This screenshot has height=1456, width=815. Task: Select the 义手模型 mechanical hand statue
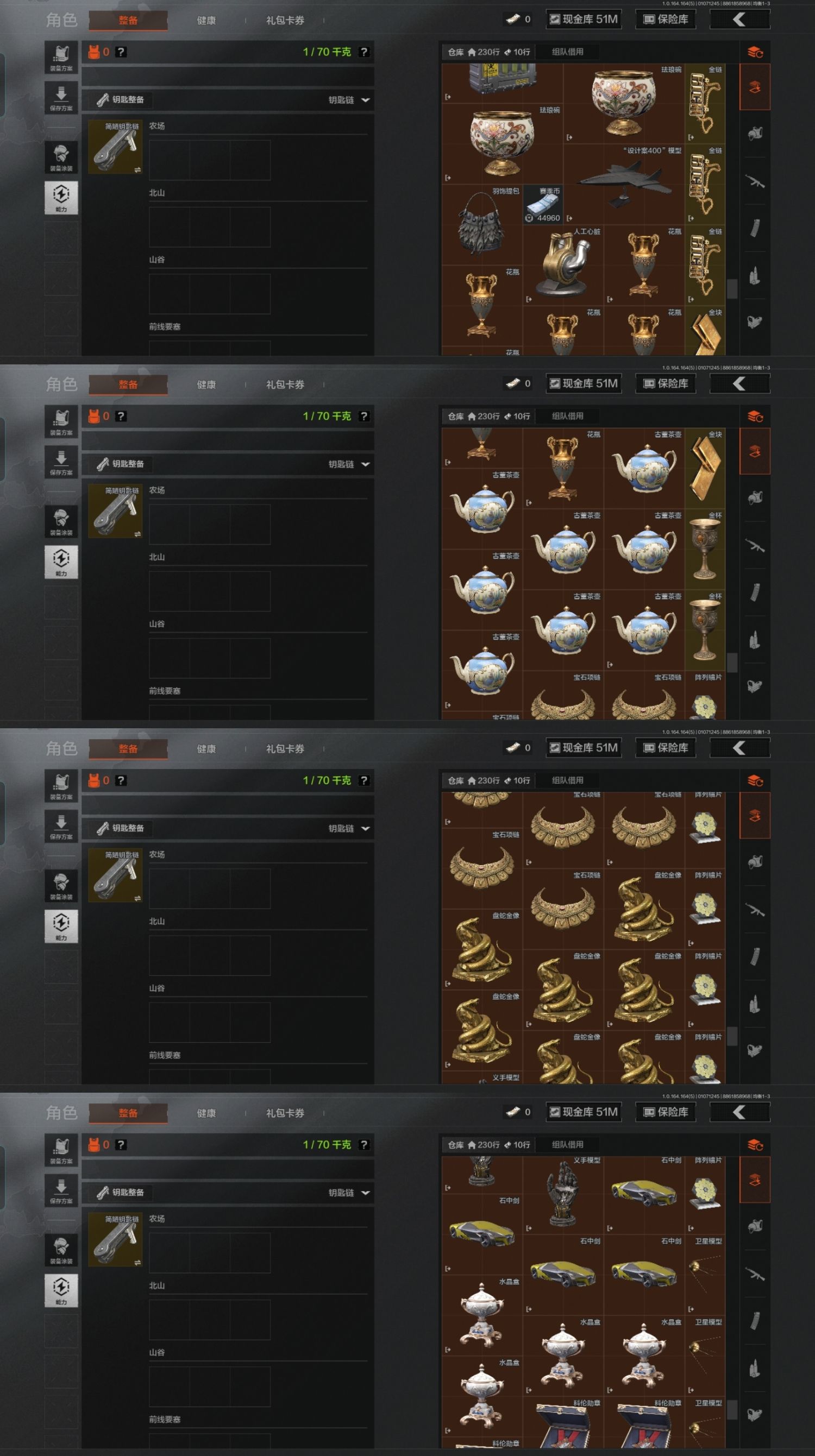point(563,1195)
